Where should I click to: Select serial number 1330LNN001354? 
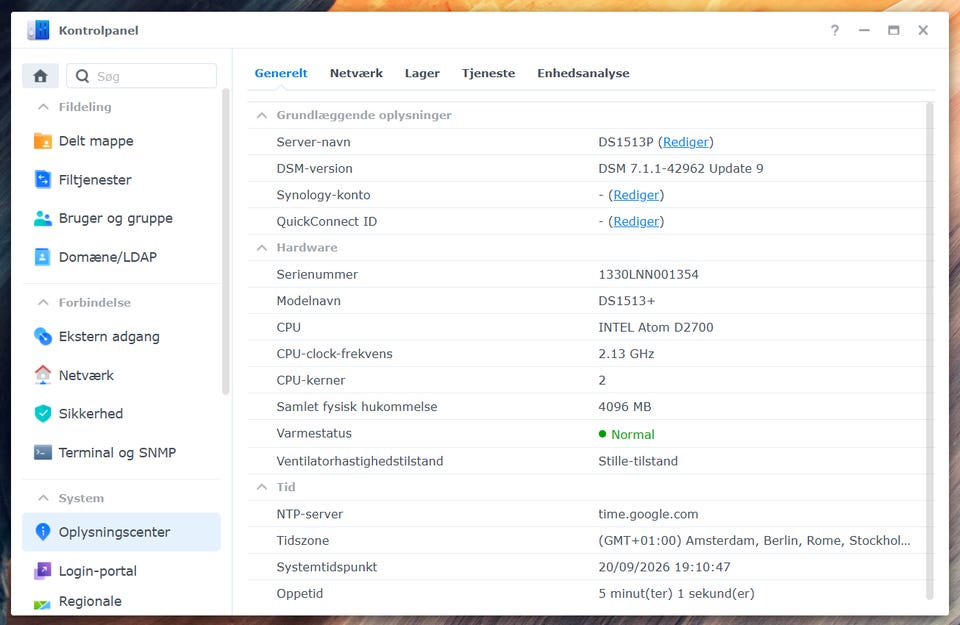[x=648, y=274]
